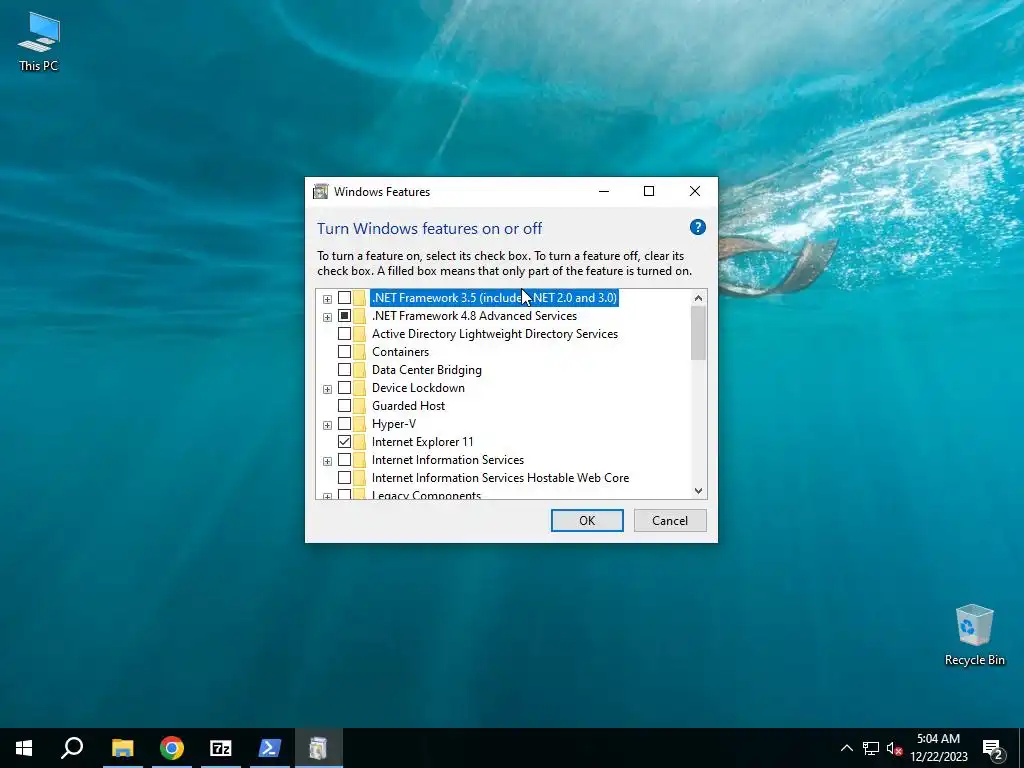Click the feature list scroll up arrow
Image resolution: width=1024 pixels, height=768 pixels.
coord(698,298)
